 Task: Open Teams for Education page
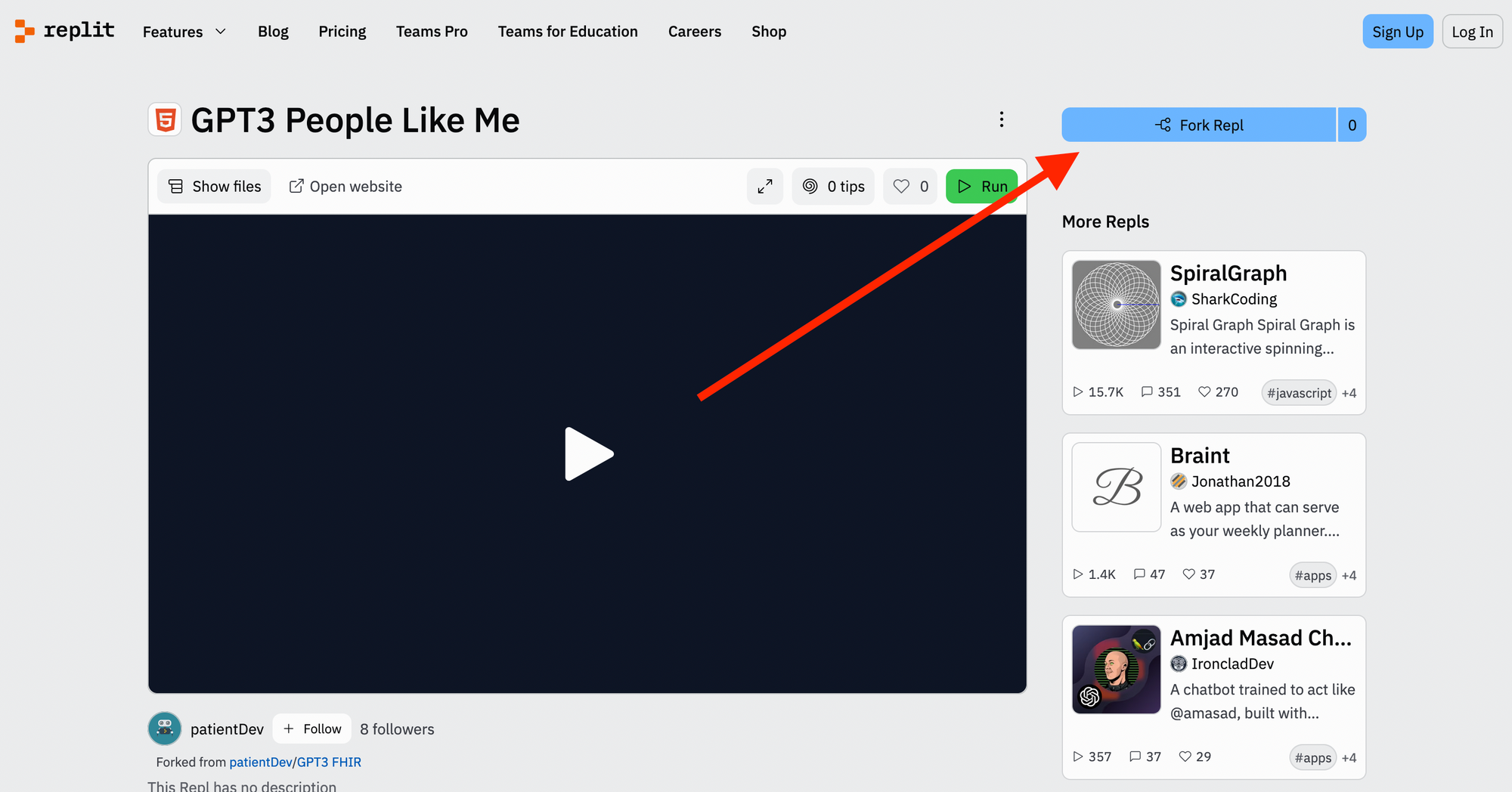[568, 32]
